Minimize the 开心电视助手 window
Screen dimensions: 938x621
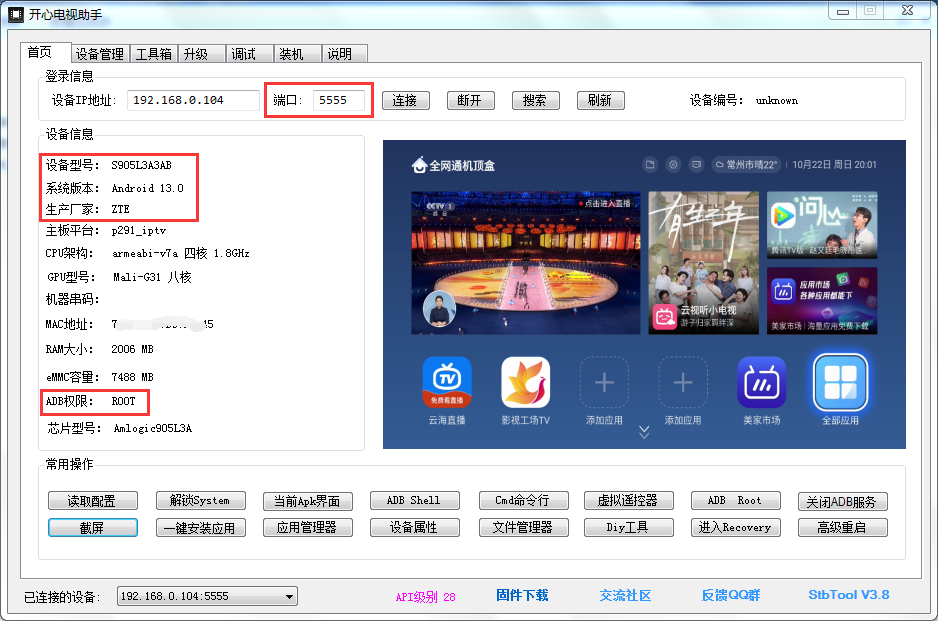coord(843,11)
